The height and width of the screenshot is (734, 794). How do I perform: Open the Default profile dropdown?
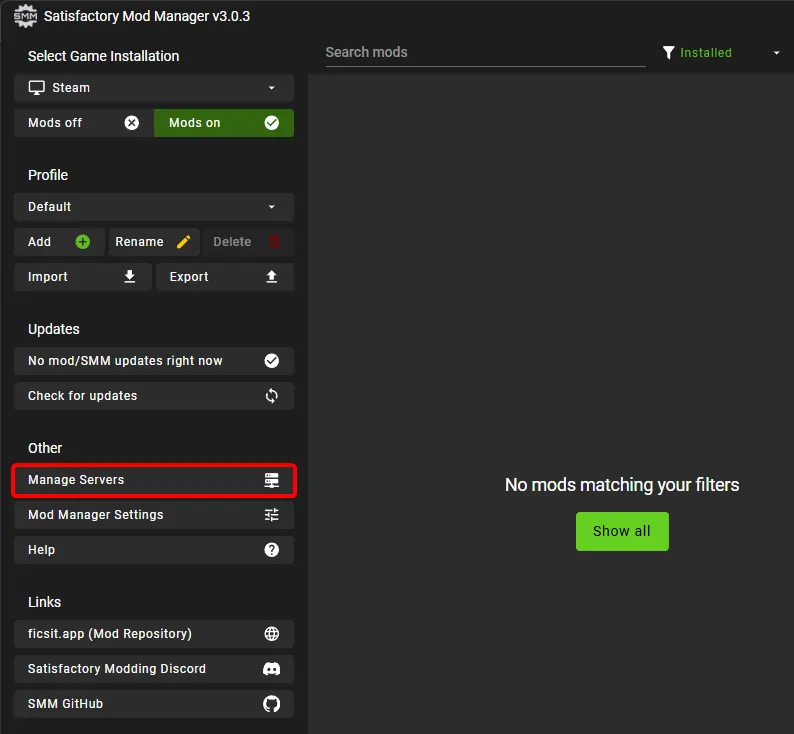(154, 207)
